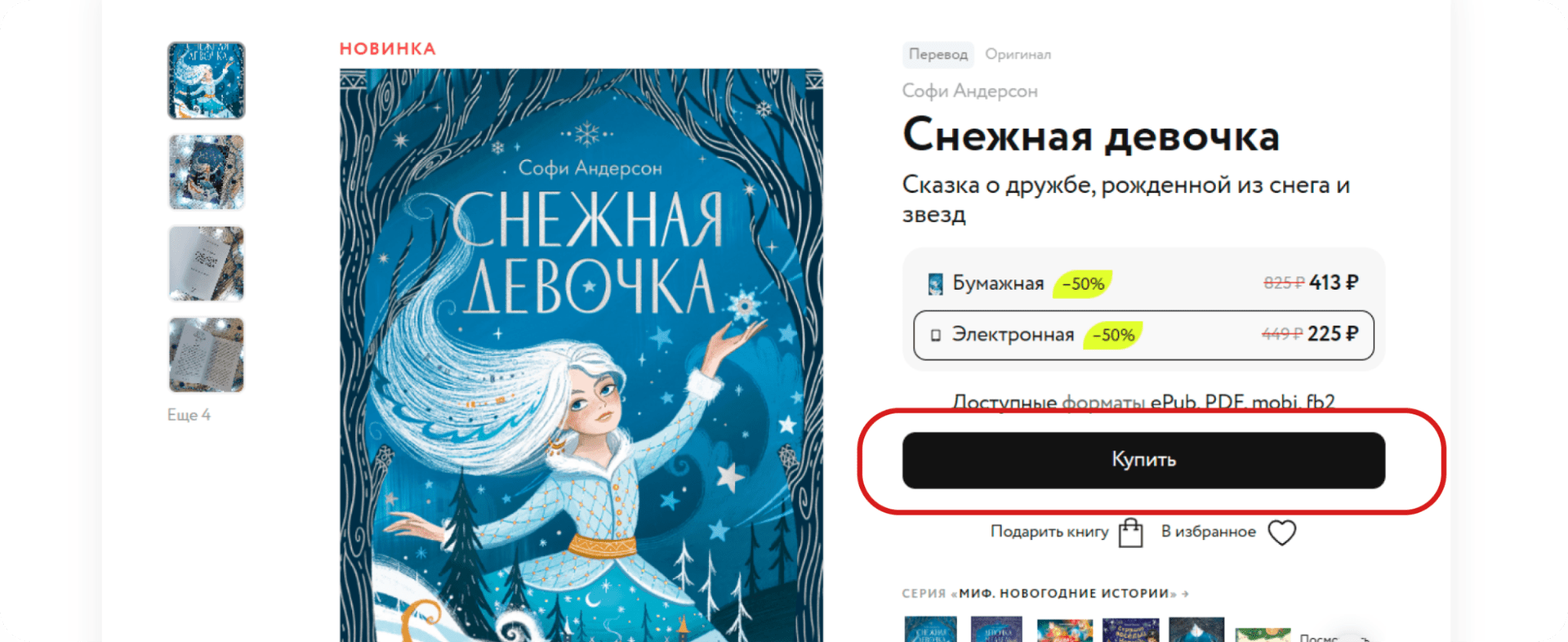The image size is (1568, 642).
Task: Click the gift bag icon
Action: click(x=1130, y=533)
